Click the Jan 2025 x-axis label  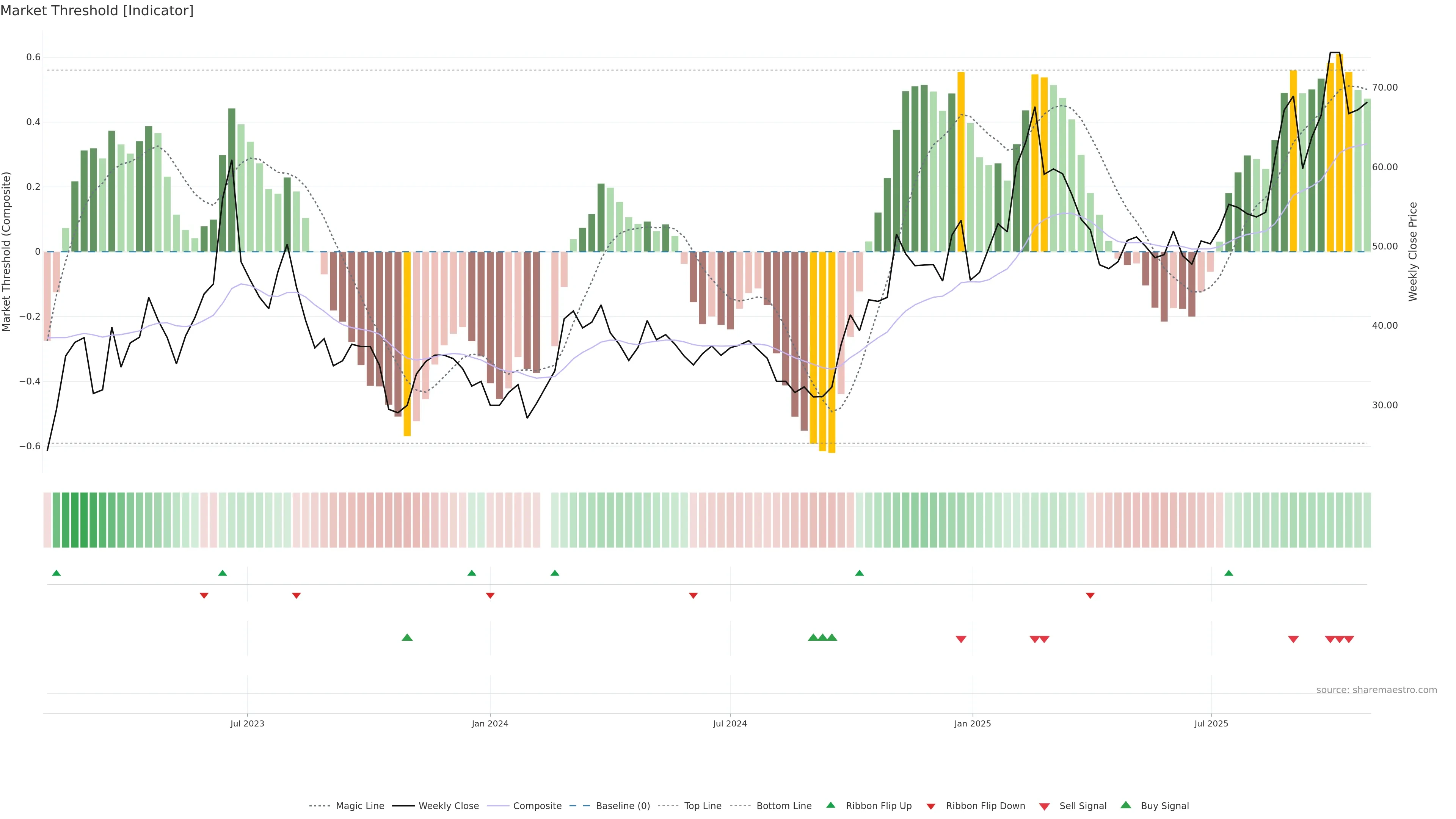pyautogui.click(x=972, y=723)
